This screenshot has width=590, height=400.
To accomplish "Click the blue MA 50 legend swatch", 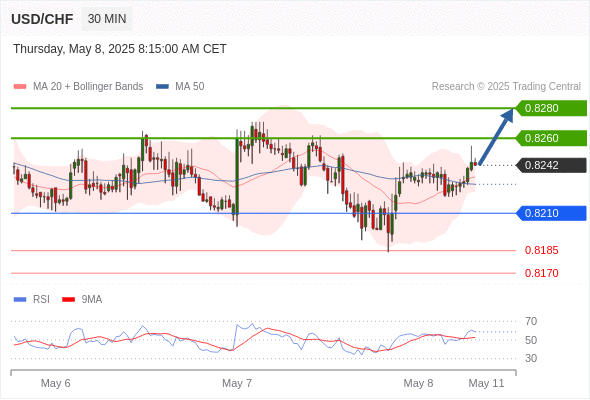I will [162, 87].
